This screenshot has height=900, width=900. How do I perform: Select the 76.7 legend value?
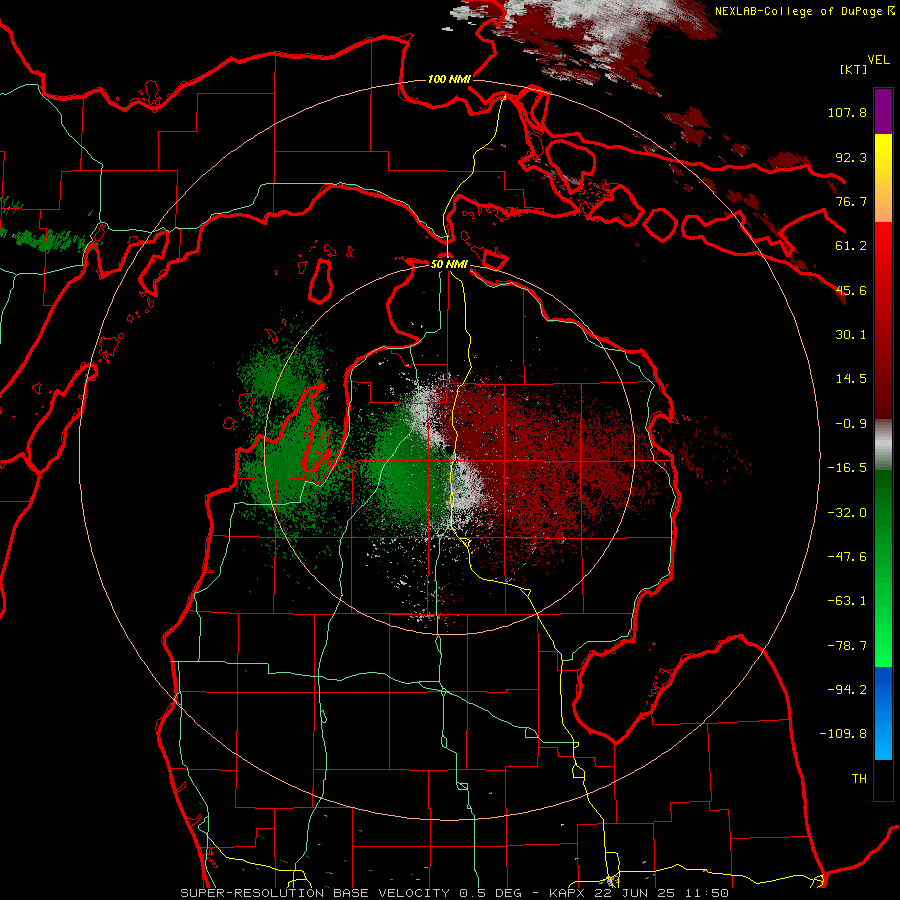851,201
